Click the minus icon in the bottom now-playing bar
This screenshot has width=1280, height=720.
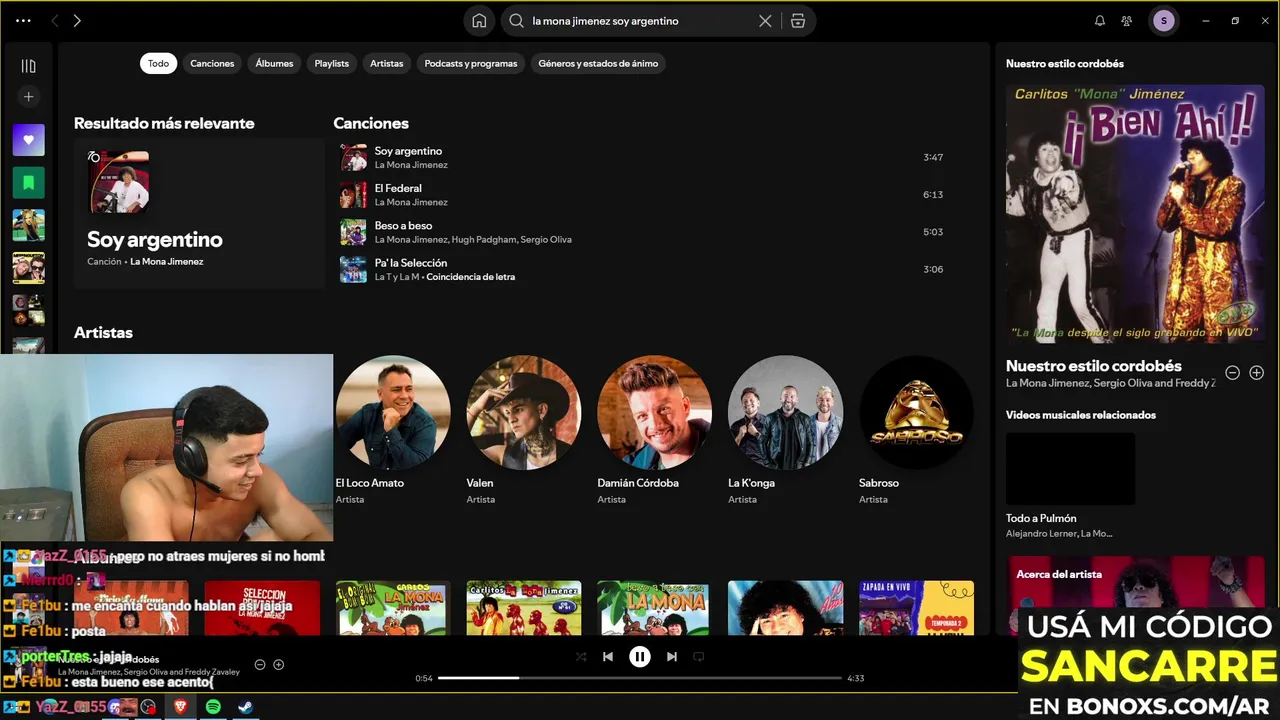point(260,664)
